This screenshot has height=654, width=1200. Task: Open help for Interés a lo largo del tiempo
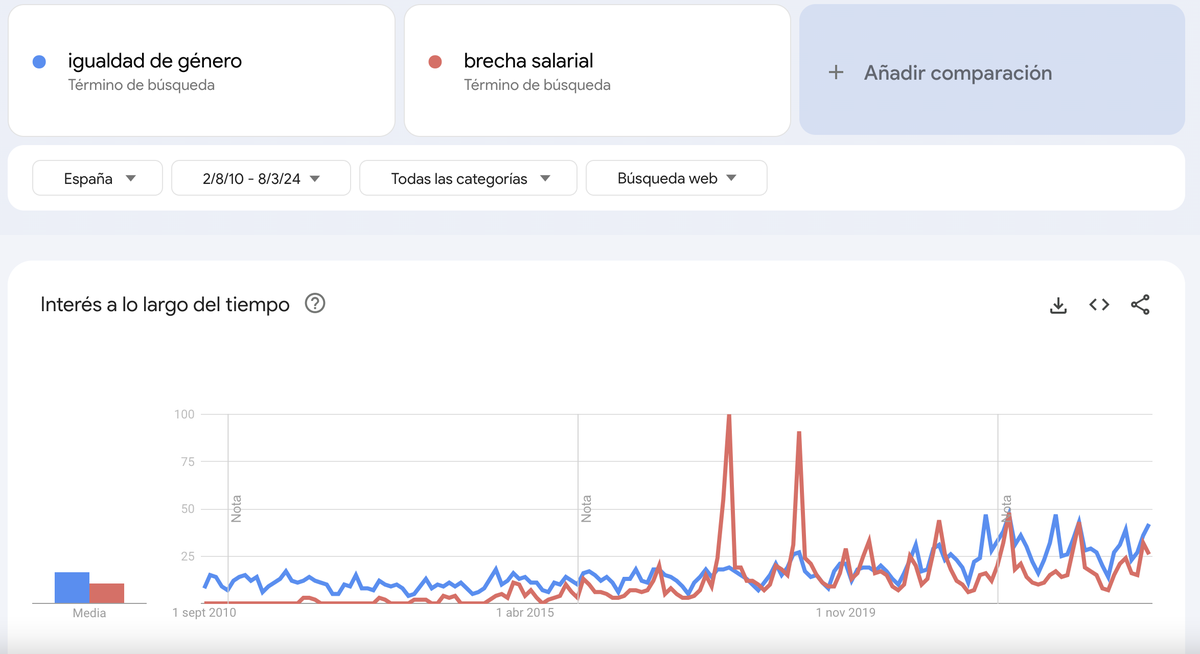tap(315, 304)
